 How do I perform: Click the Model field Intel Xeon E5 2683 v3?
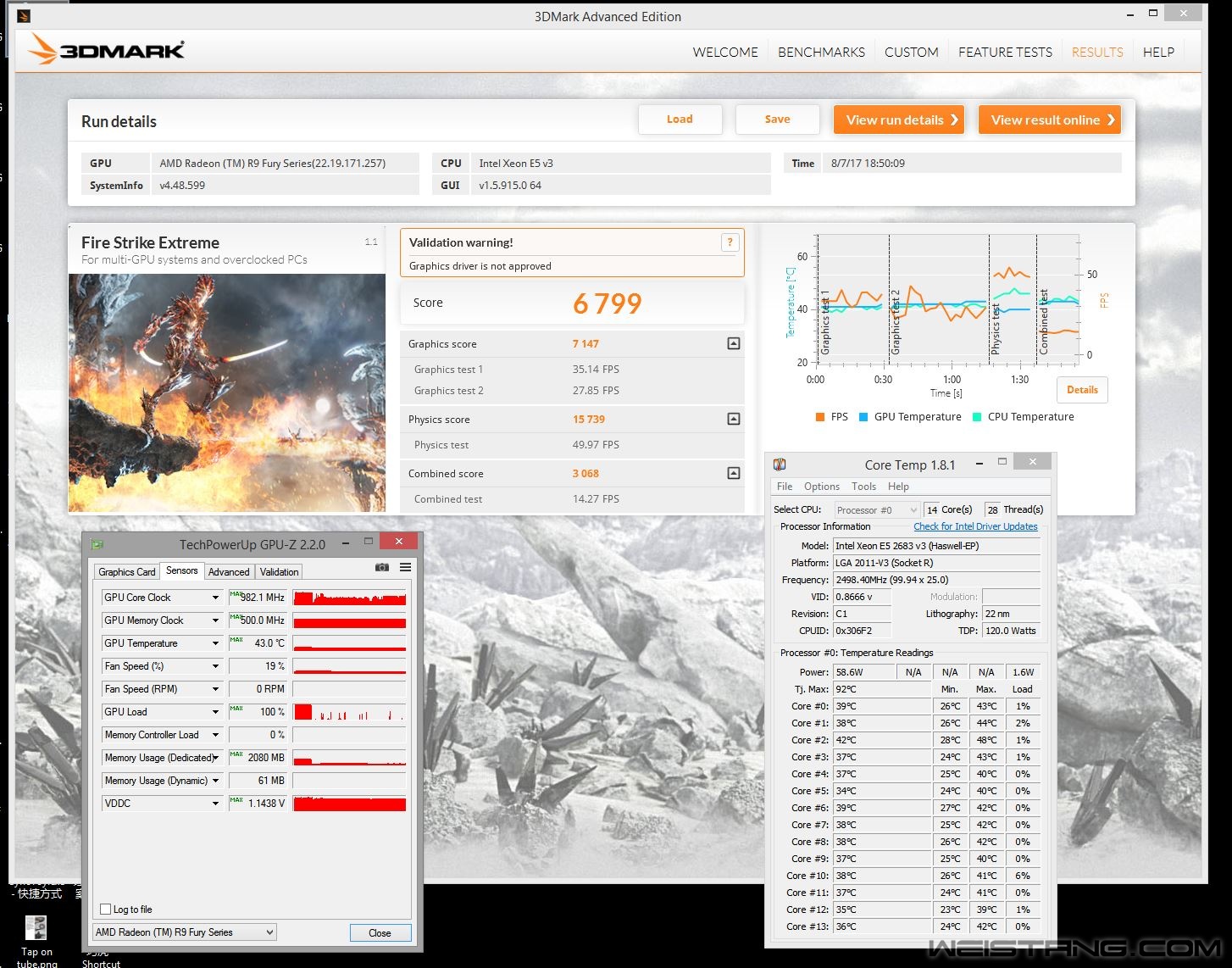[x=936, y=546]
